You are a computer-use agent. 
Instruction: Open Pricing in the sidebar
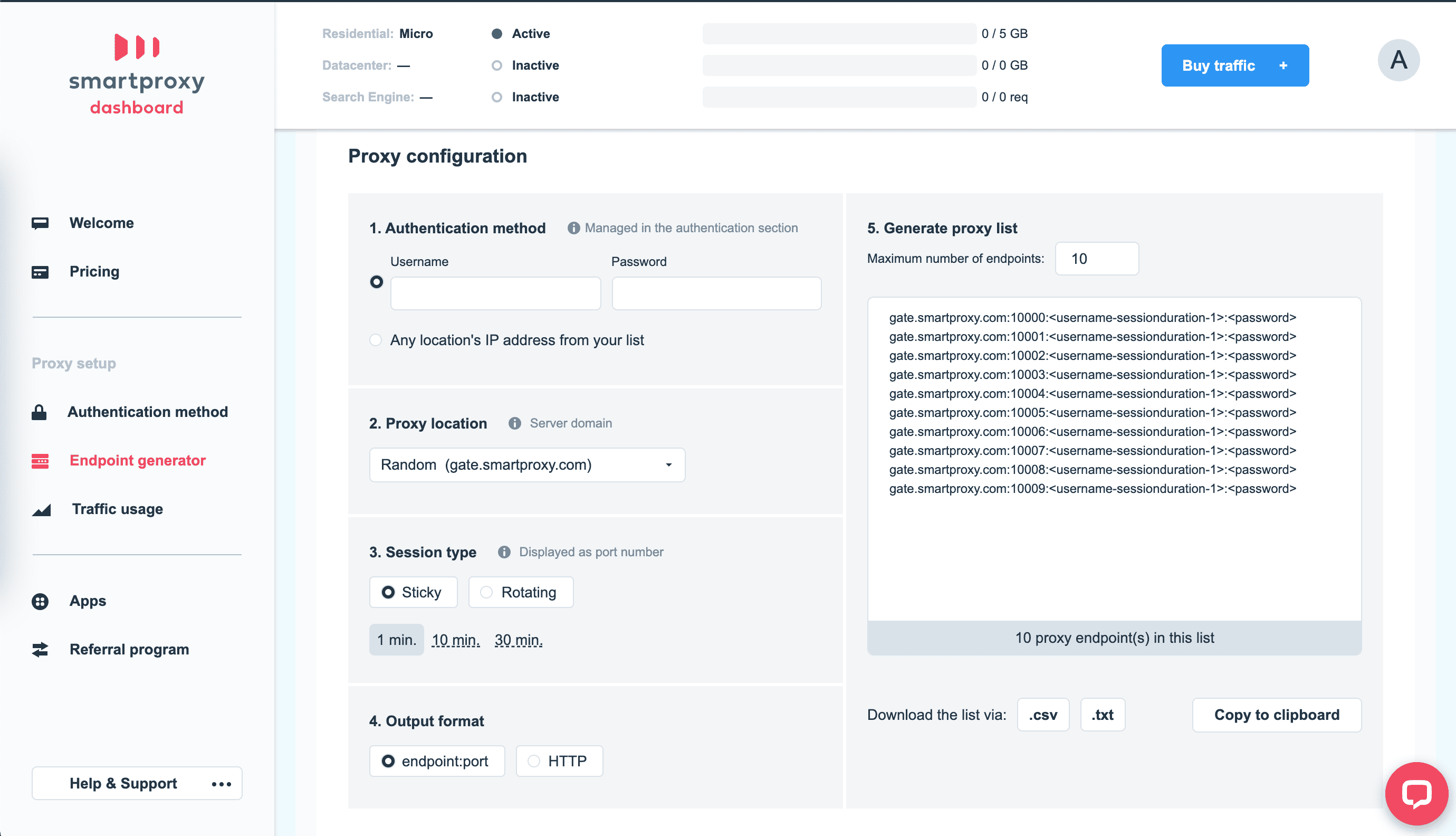coord(95,272)
